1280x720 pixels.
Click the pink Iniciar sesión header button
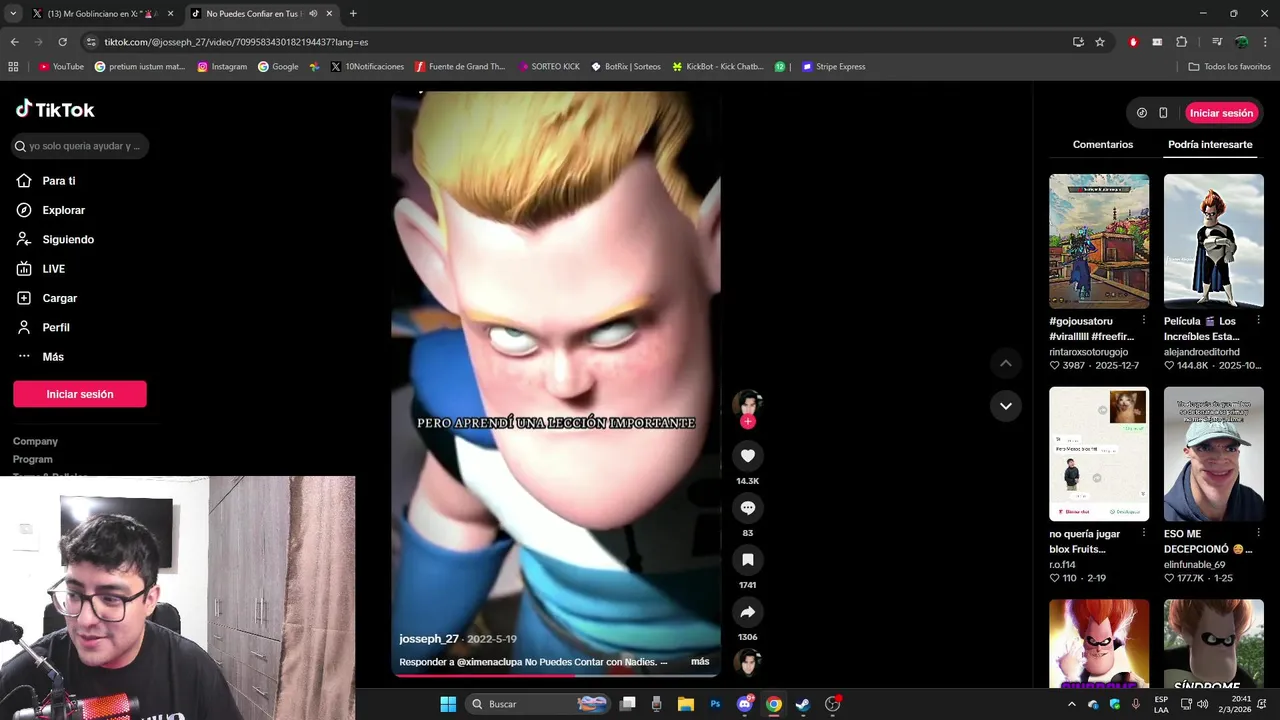[x=1221, y=113]
